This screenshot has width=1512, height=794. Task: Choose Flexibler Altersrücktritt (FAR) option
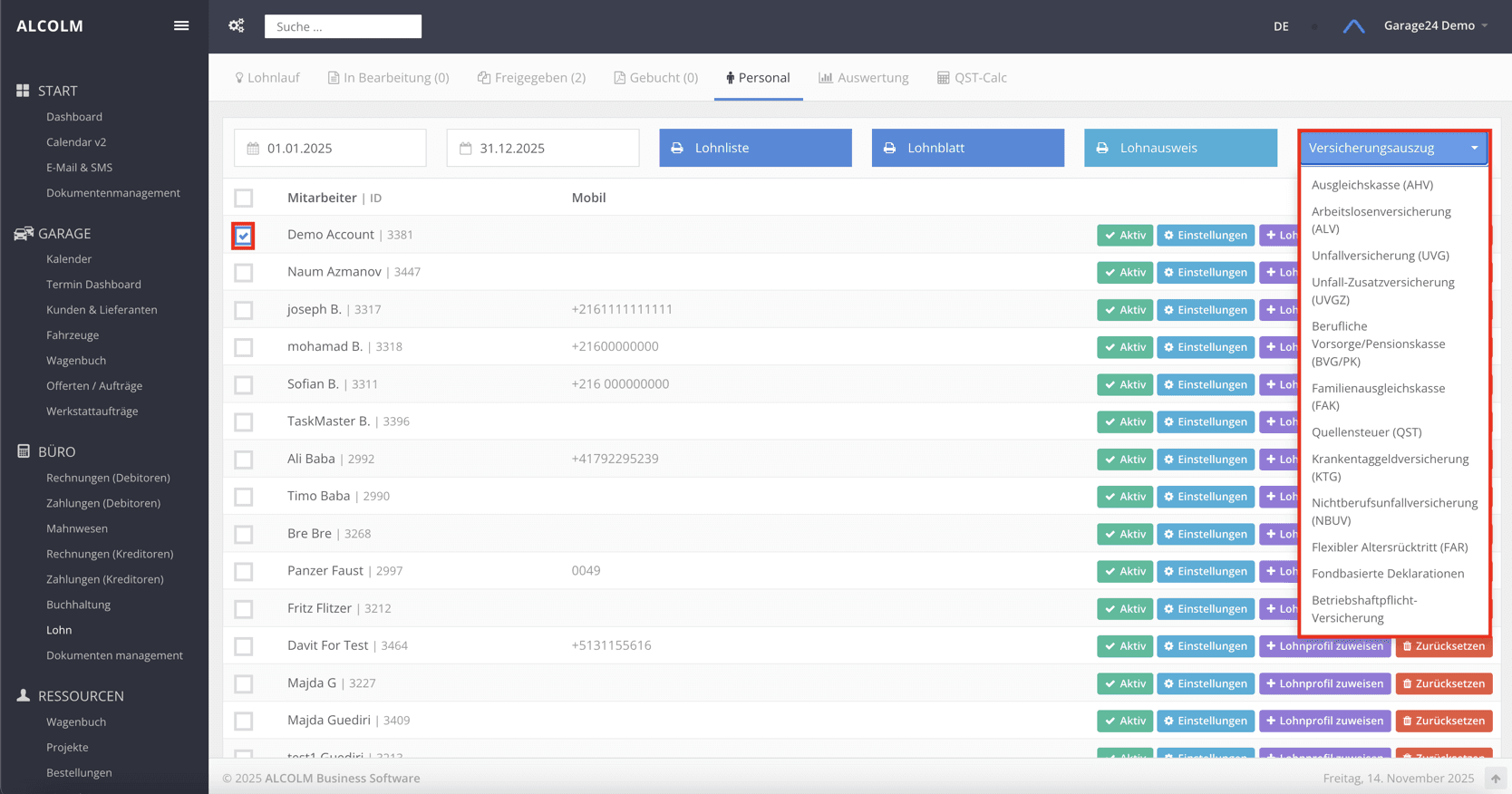click(1390, 547)
